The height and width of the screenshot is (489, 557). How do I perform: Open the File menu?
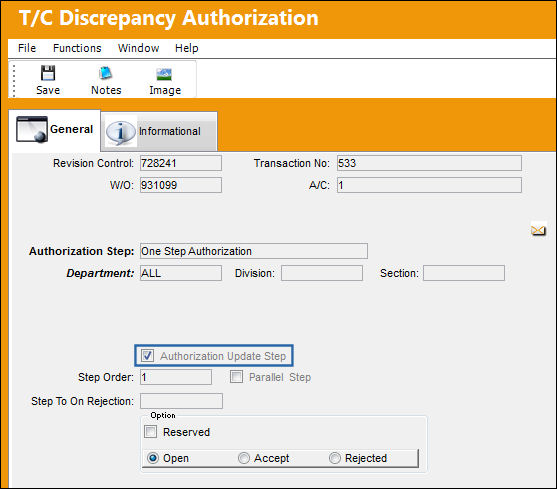[x=27, y=48]
